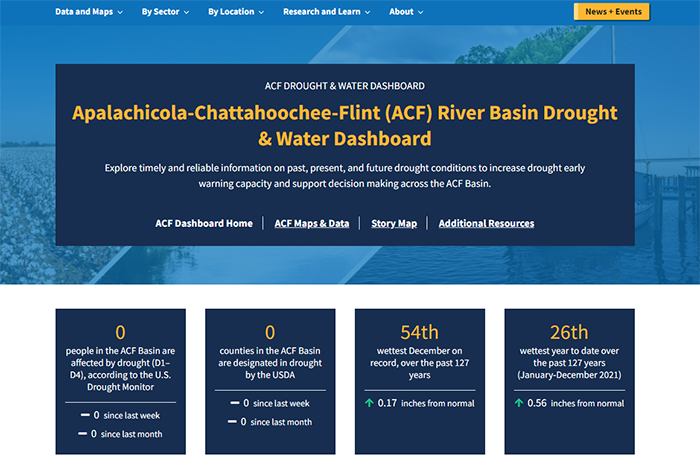Viewport: 700px width, 466px height.
Task: Click green up arrow beside 0.56 inches
Action: pos(519,403)
